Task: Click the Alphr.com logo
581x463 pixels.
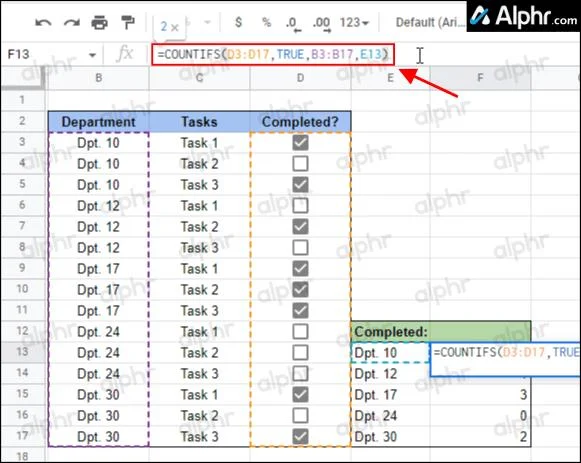Action: point(523,16)
